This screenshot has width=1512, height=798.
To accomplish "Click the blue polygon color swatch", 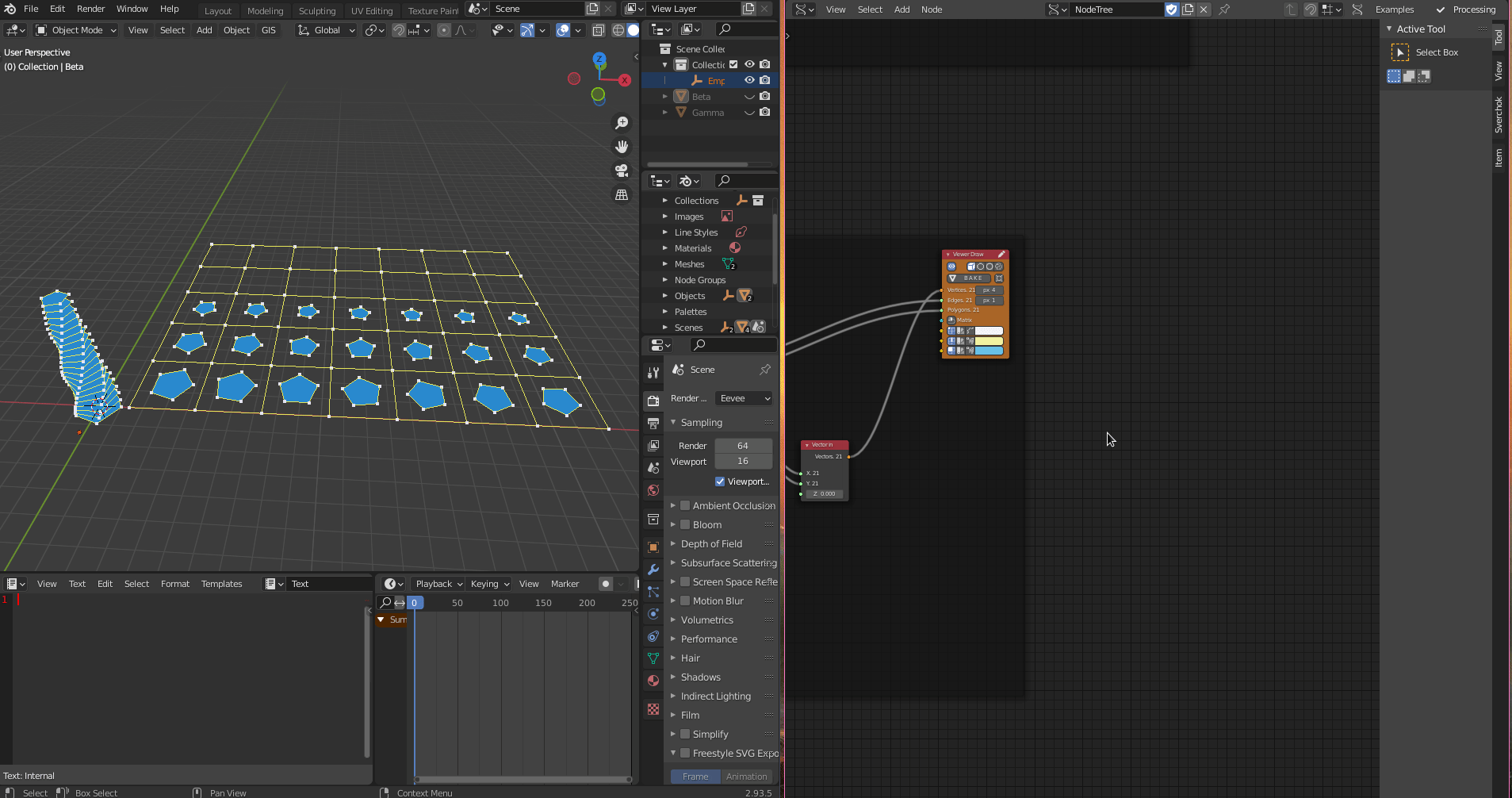I will click(x=989, y=351).
